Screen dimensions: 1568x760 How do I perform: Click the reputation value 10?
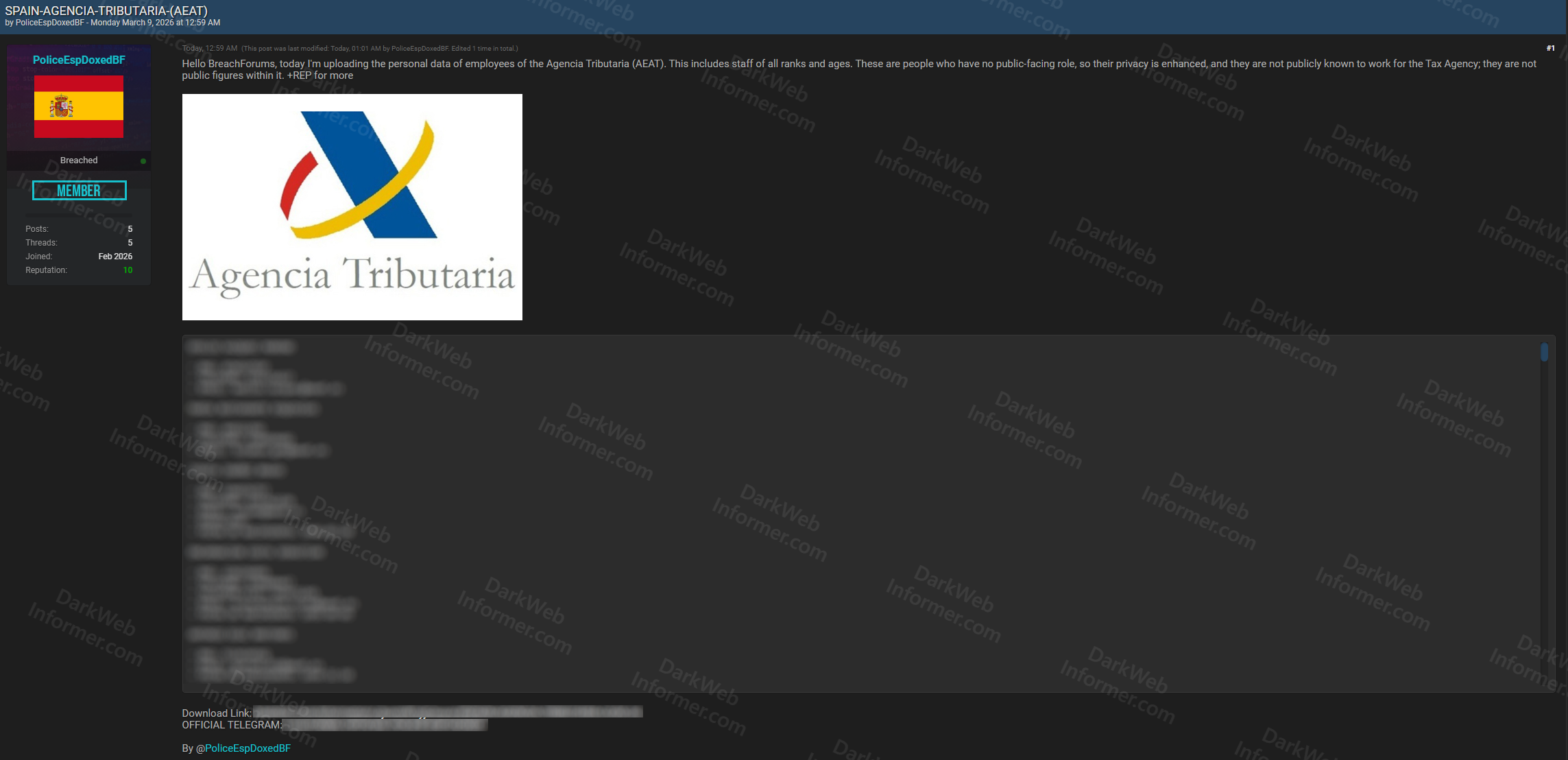pyautogui.click(x=128, y=270)
